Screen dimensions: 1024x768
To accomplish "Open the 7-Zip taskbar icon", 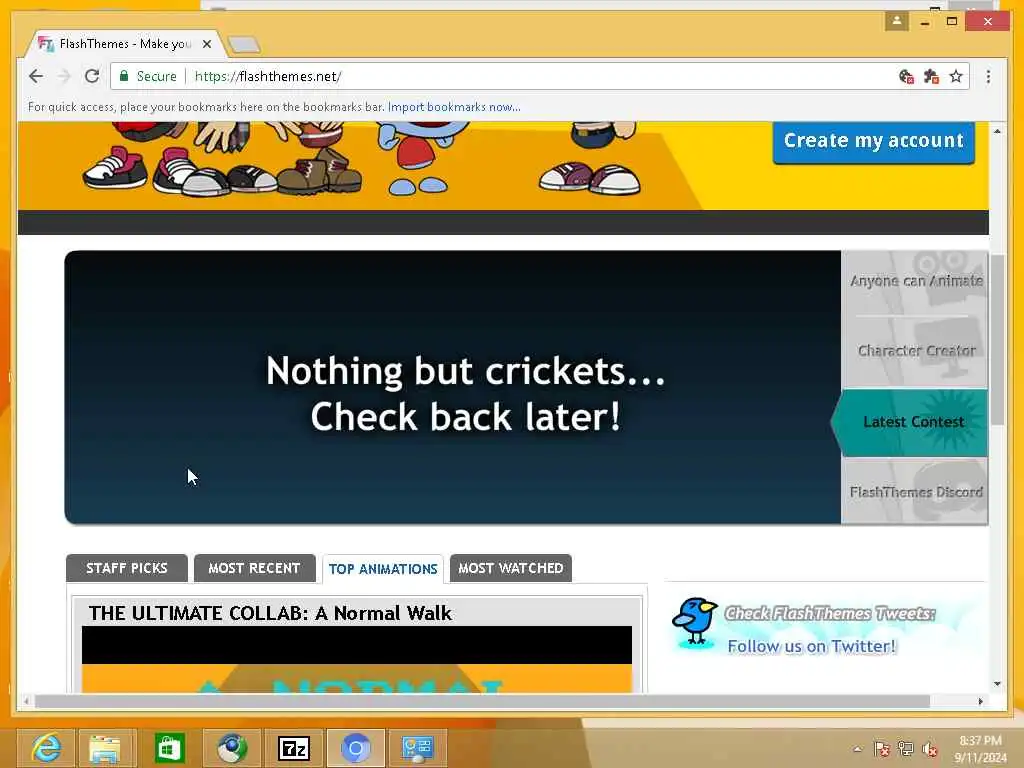I will [x=294, y=748].
